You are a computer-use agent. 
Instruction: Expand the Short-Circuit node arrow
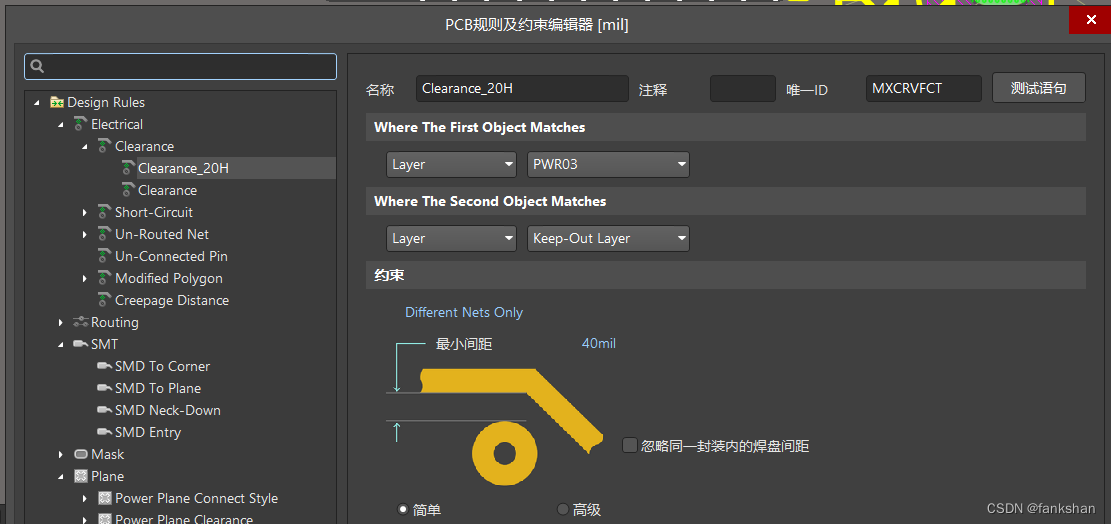[84, 212]
